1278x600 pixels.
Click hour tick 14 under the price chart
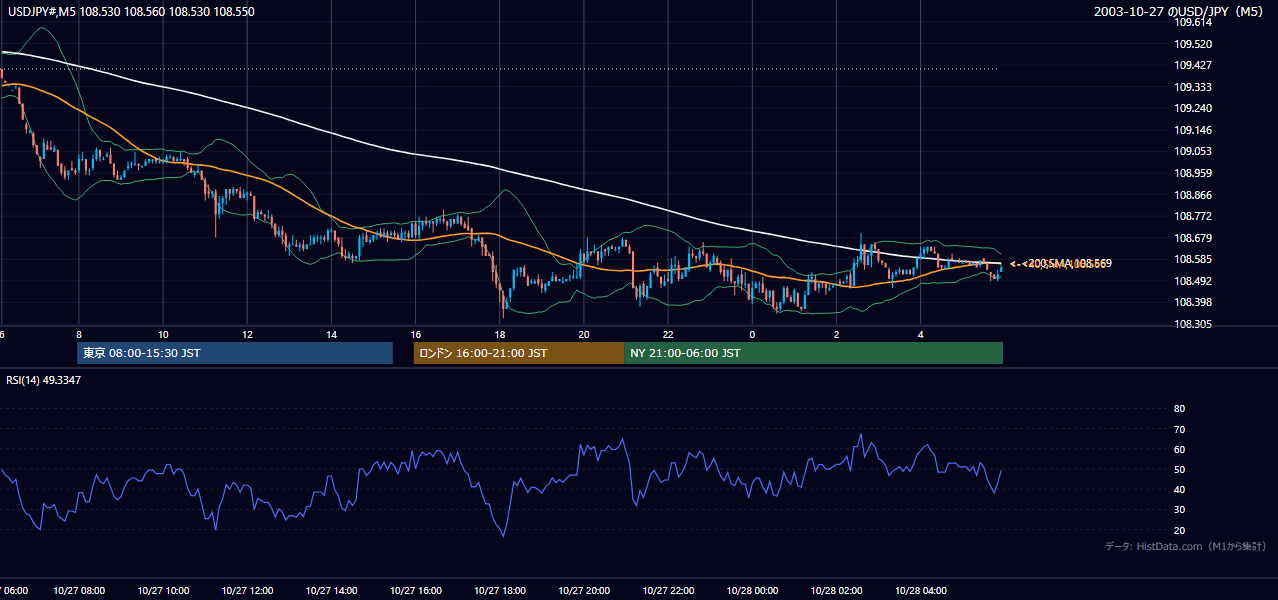coord(331,334)
